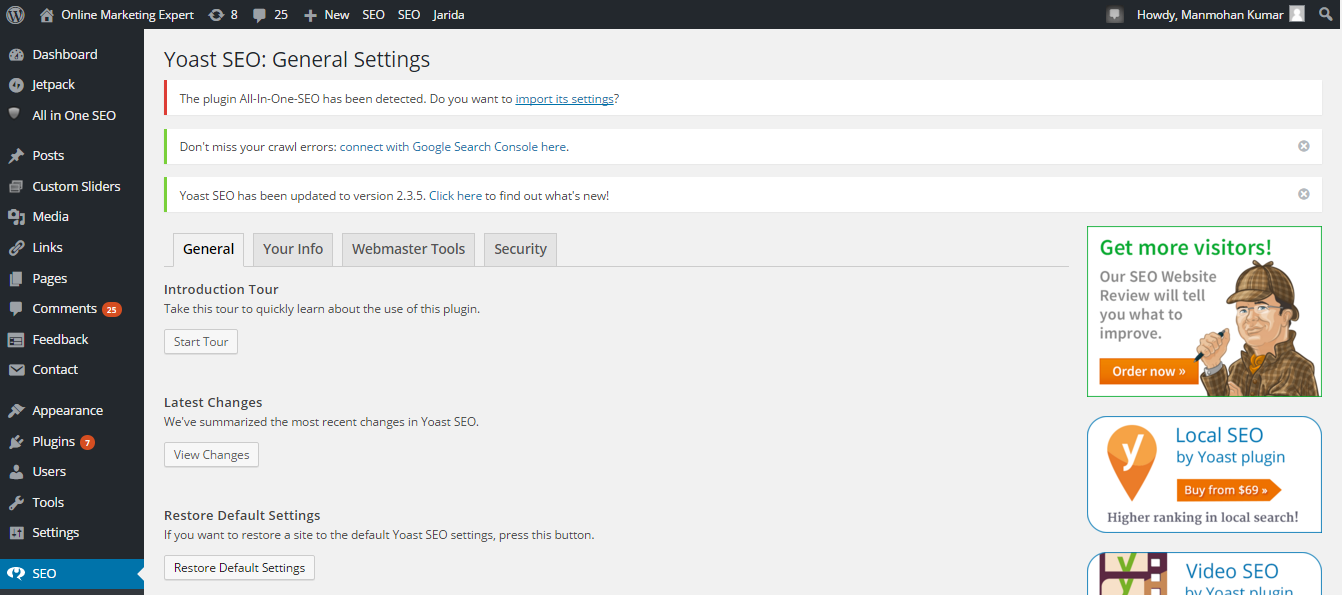Viewport: 1342px width, 595px height.
Task: Open comments bubble icon showing 25
Action: 260,15
